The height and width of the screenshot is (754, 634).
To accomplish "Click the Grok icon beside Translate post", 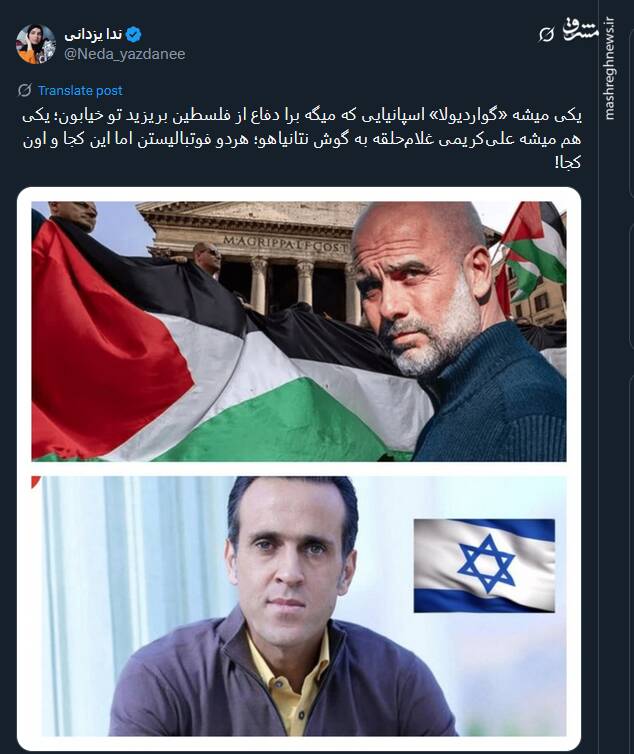I will tap(25, 90).
